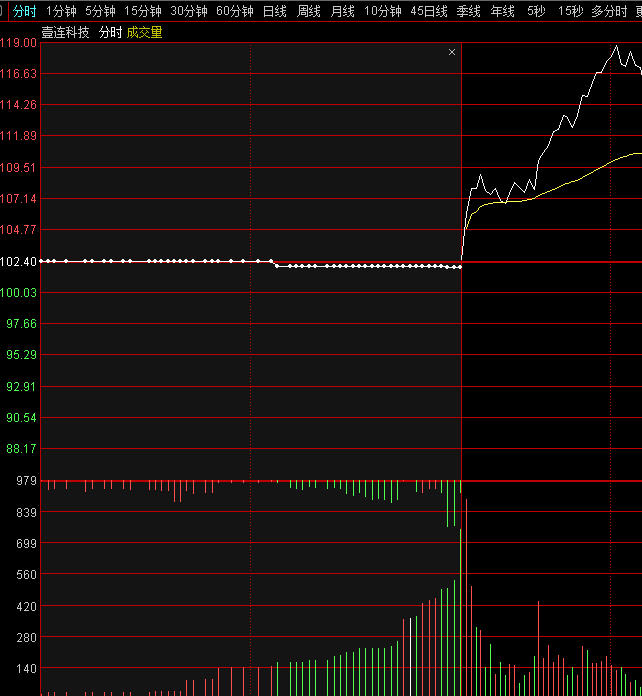Image resolution: width=642 pixels, height=696 pixels.
Task: Select the 60分钟 period tab
Action: 235,11
